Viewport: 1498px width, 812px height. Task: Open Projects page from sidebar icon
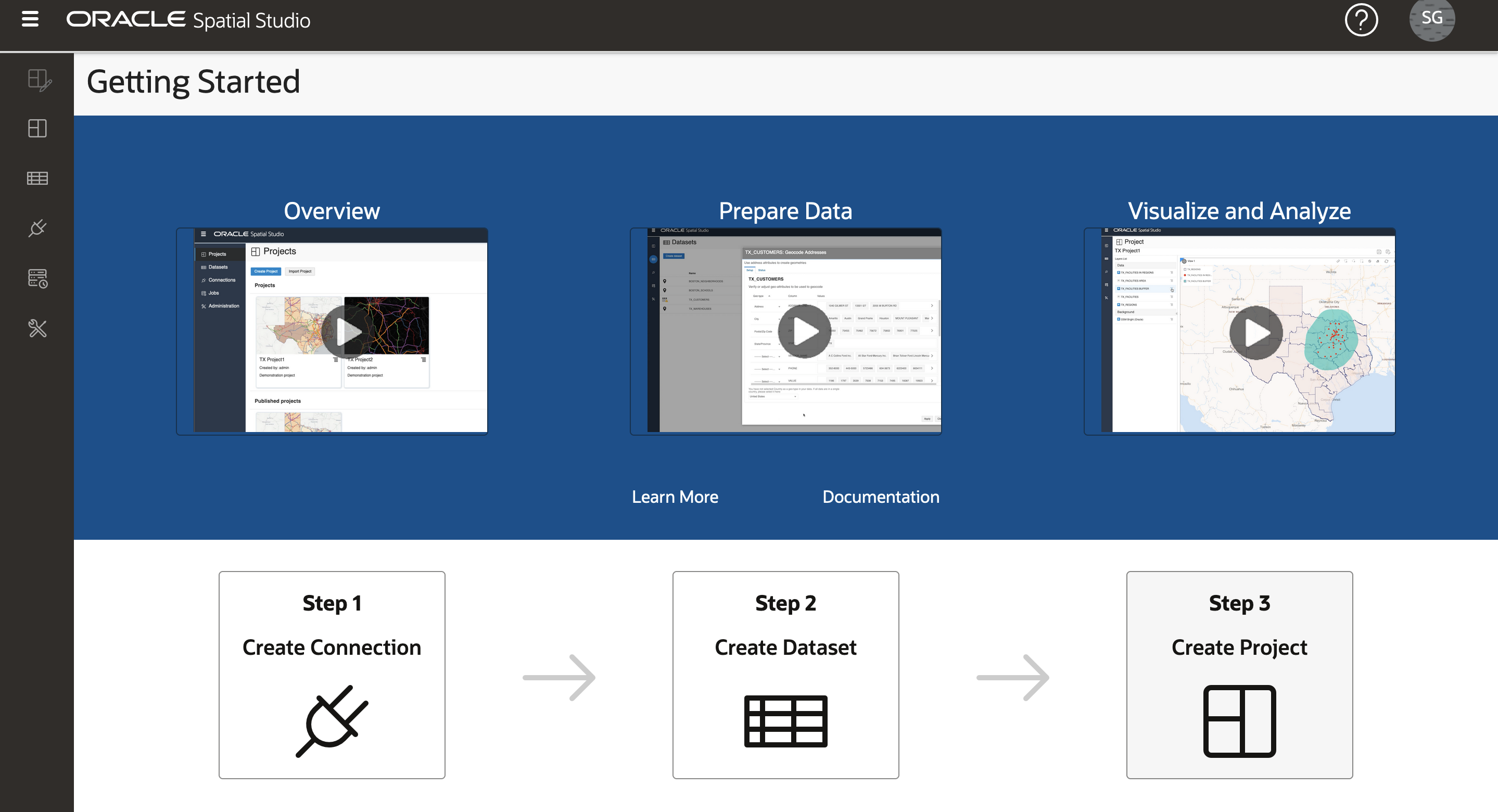(37, 128)
